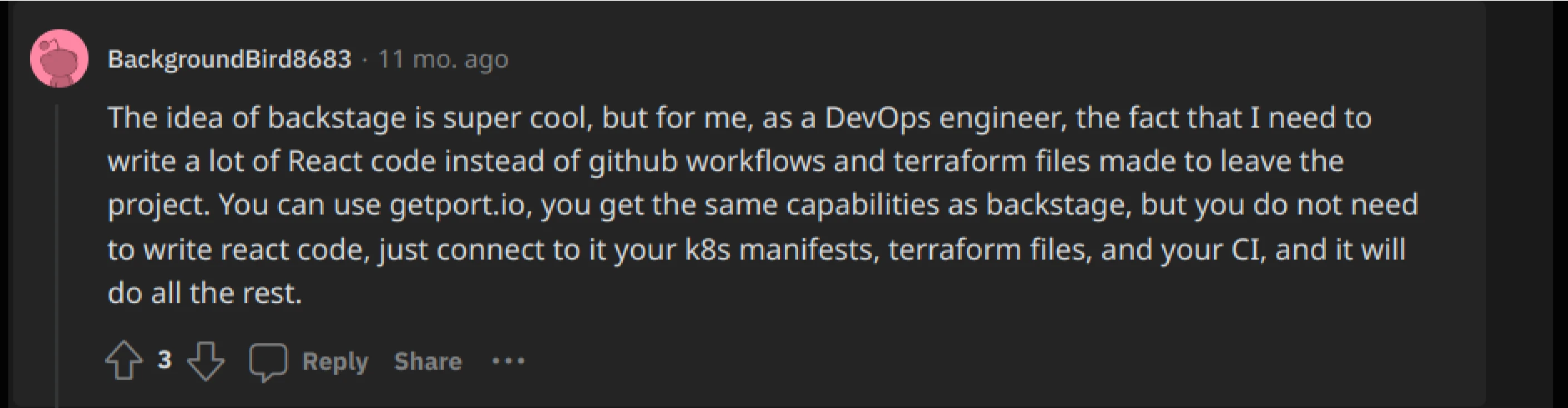Open the three-dot more options menu

click(x=508, y=361)
